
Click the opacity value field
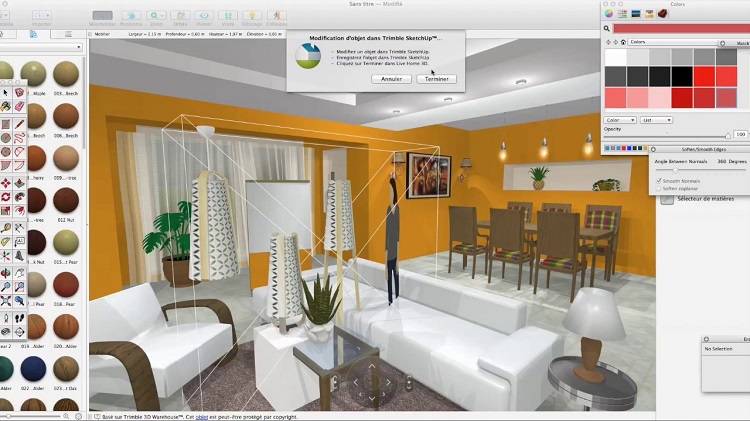(740, 134)
